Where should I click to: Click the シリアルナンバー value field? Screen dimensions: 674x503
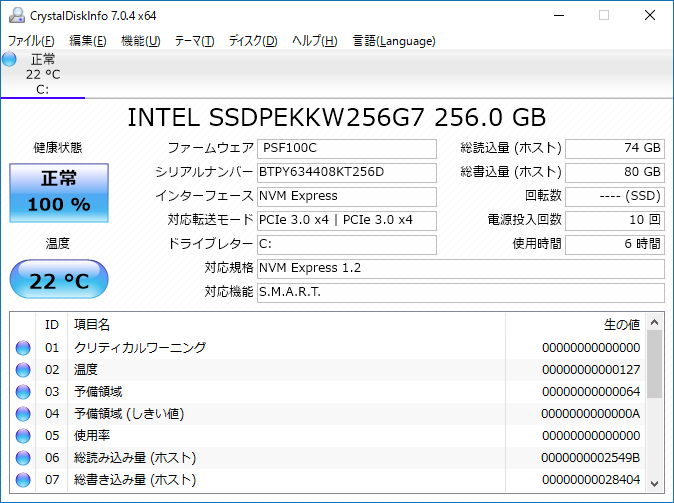tap(346, 172)
